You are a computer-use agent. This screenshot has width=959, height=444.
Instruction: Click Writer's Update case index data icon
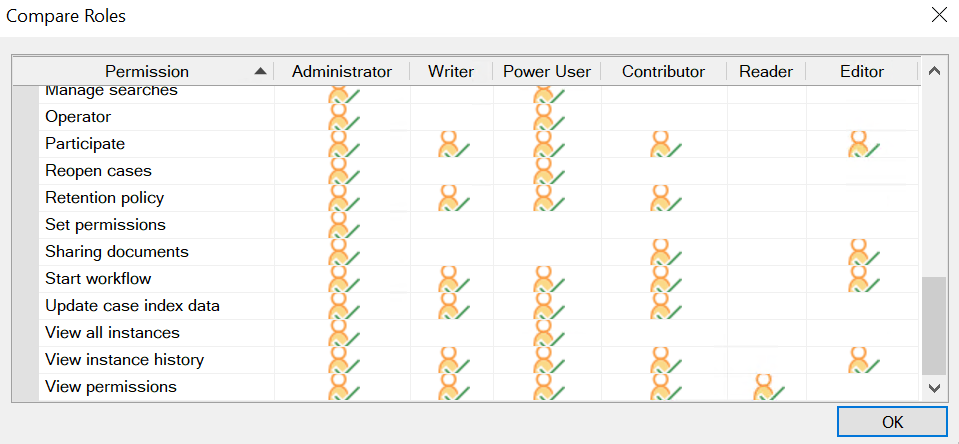pos(453,306)
